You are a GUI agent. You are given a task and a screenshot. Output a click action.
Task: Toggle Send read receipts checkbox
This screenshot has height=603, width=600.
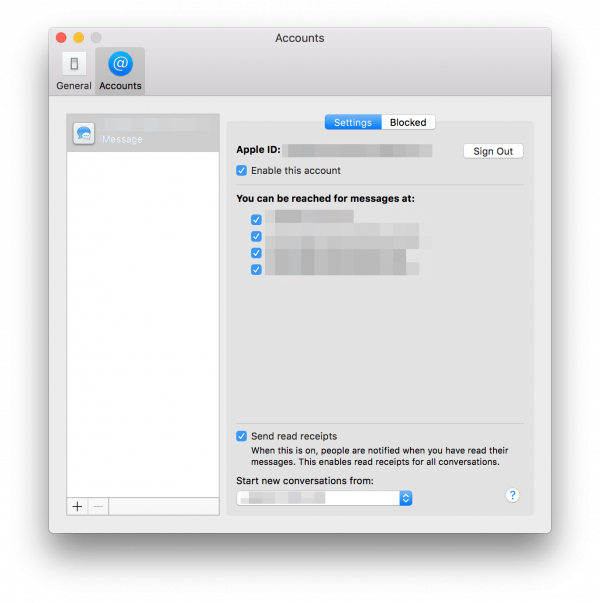click(242, 436)
